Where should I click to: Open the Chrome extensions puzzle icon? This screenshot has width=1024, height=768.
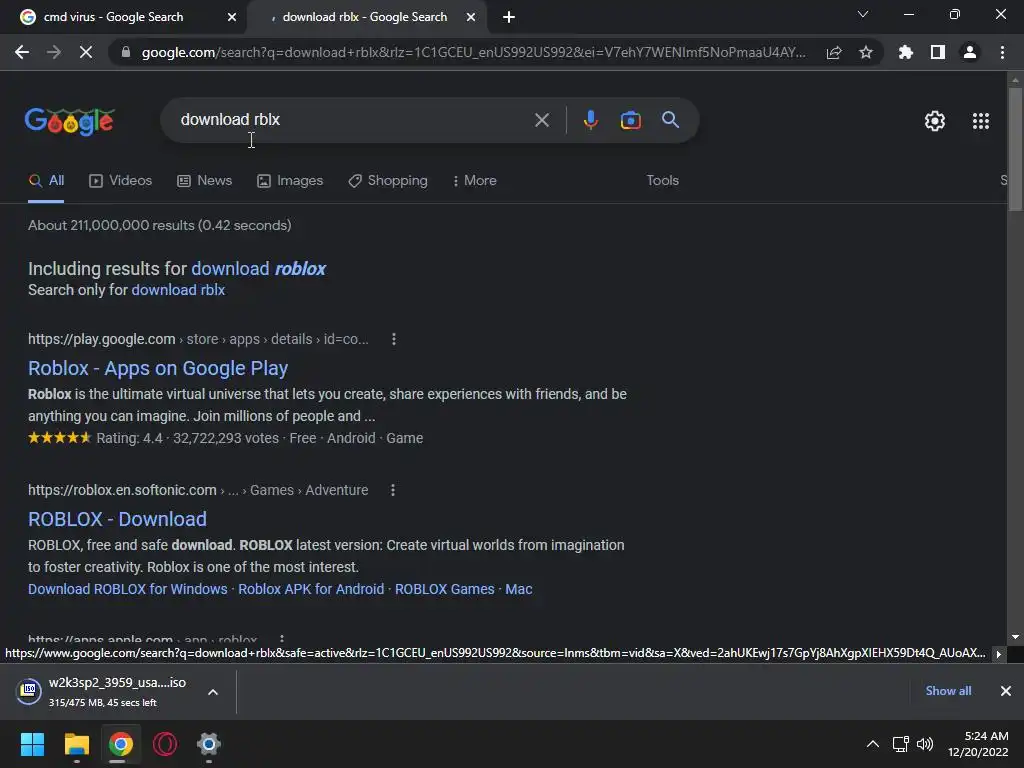(x=906, y=52)
